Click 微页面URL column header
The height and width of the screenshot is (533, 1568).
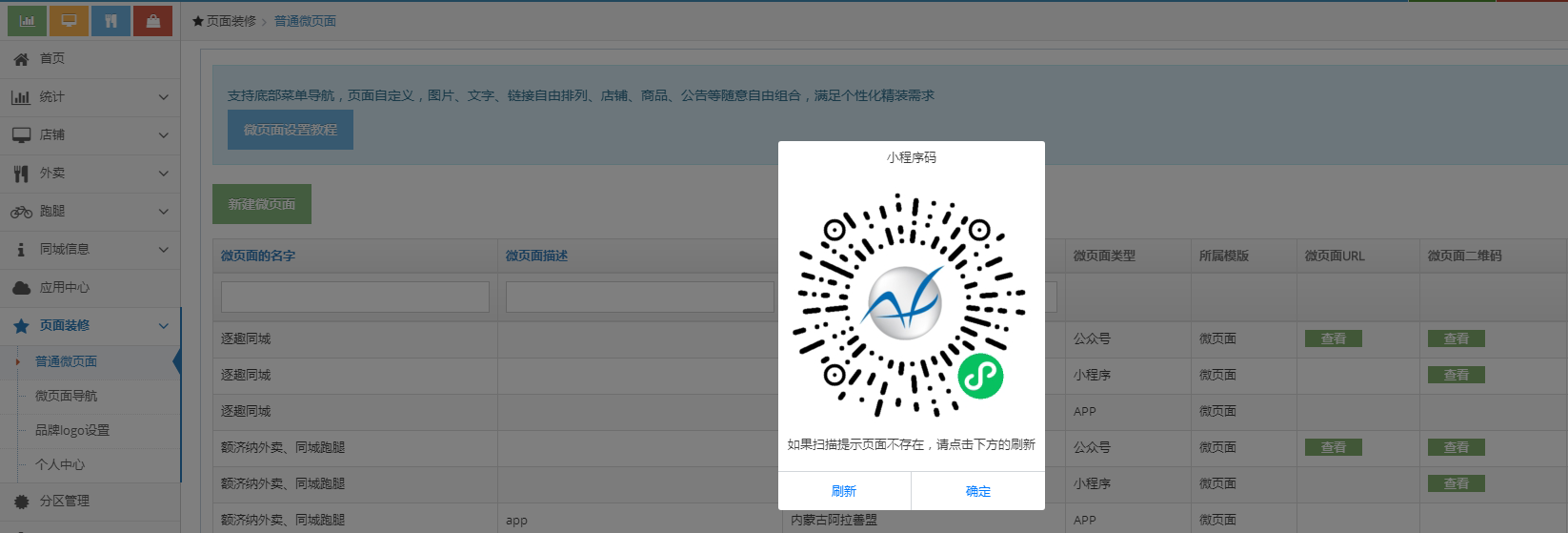click(x=1335, y=256)
